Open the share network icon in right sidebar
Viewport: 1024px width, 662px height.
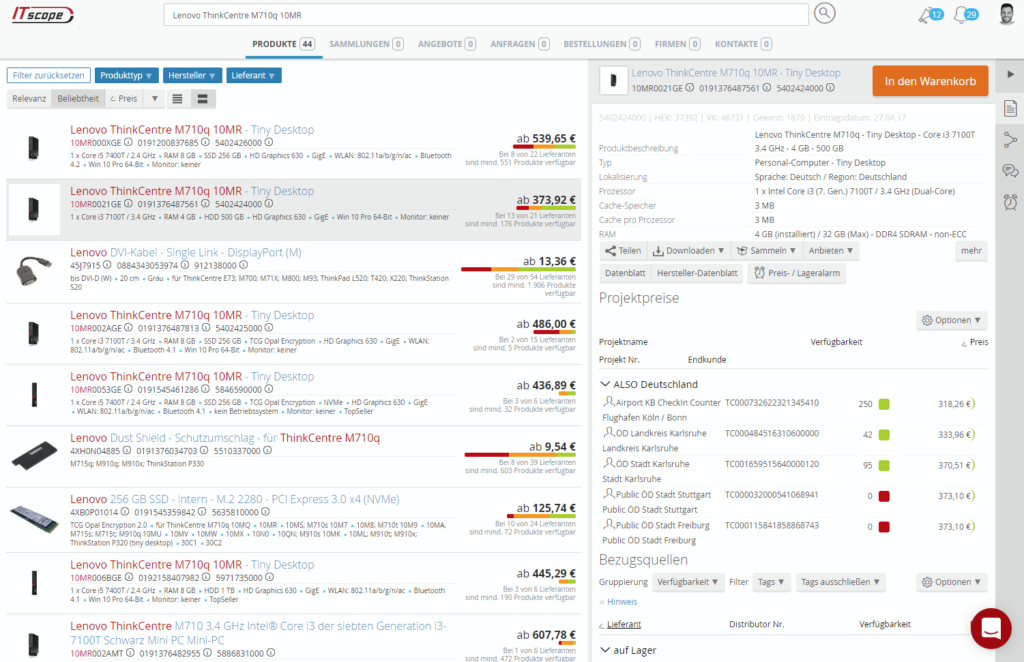pos(1010,140)
